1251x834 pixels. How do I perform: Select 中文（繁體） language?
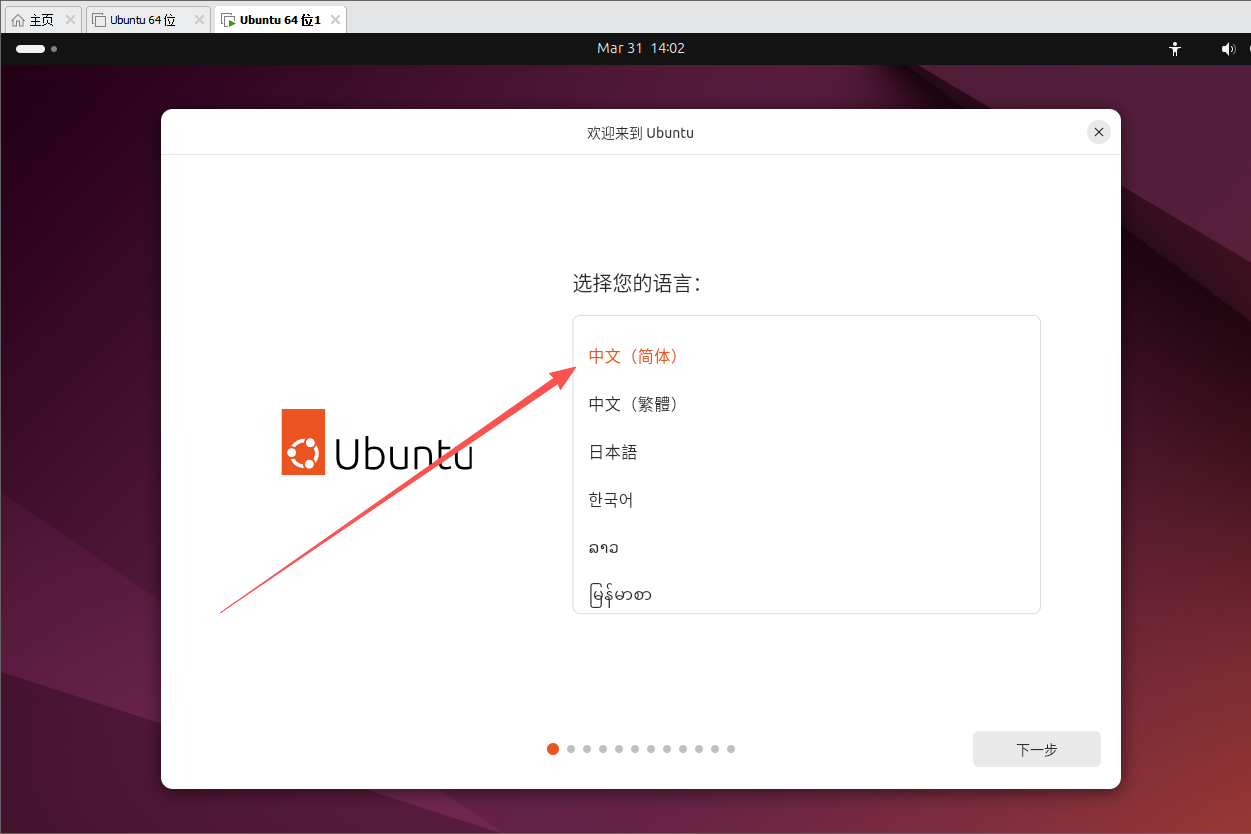pyautogui.click(x=806, y=404)
